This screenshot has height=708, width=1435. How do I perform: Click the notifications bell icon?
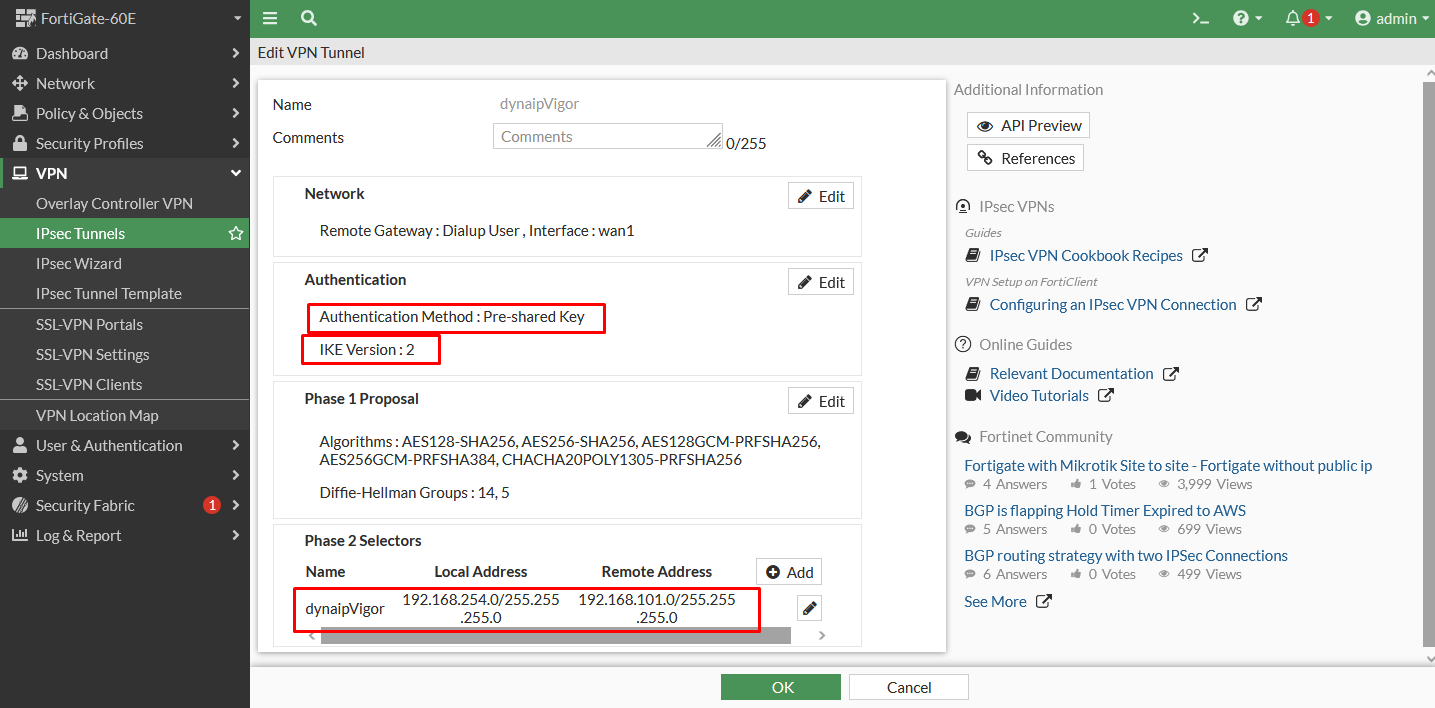(x=1293, y=18)
